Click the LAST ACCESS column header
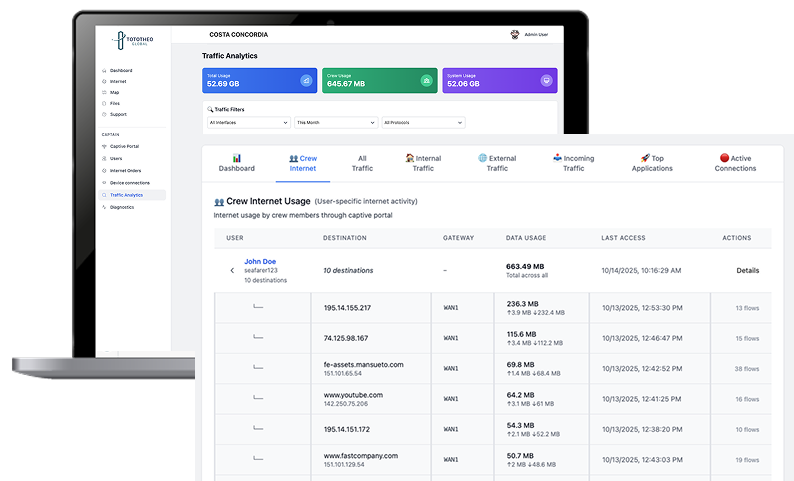The image size is (794, 481). (x=623, y=237)
